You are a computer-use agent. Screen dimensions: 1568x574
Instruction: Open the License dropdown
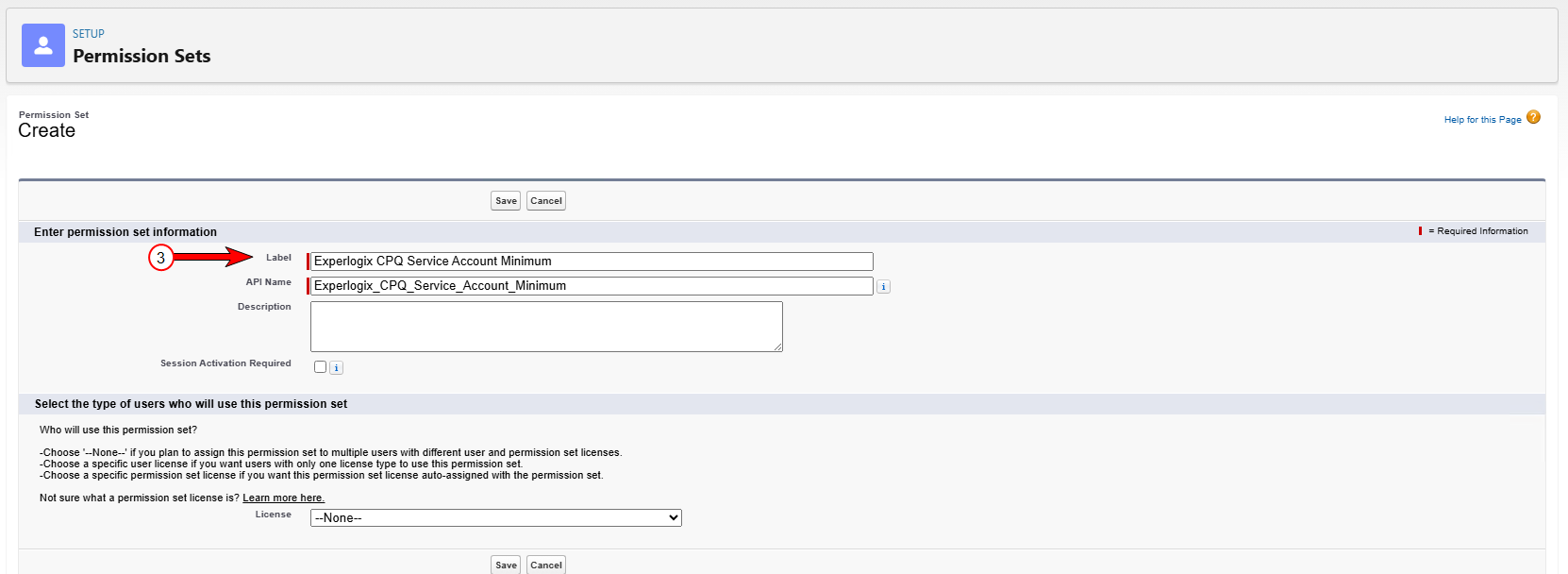(496, 518)
